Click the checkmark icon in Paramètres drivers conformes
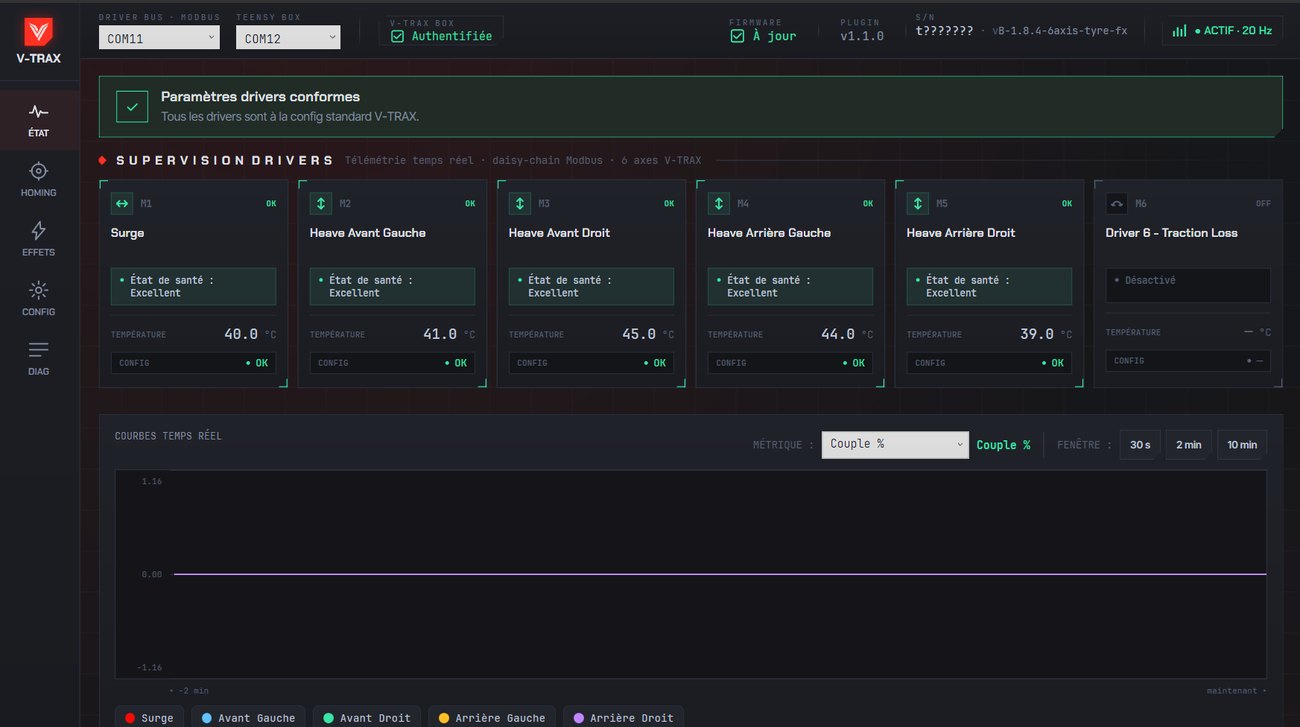The image size is (1300, 727). coord(132,107)
